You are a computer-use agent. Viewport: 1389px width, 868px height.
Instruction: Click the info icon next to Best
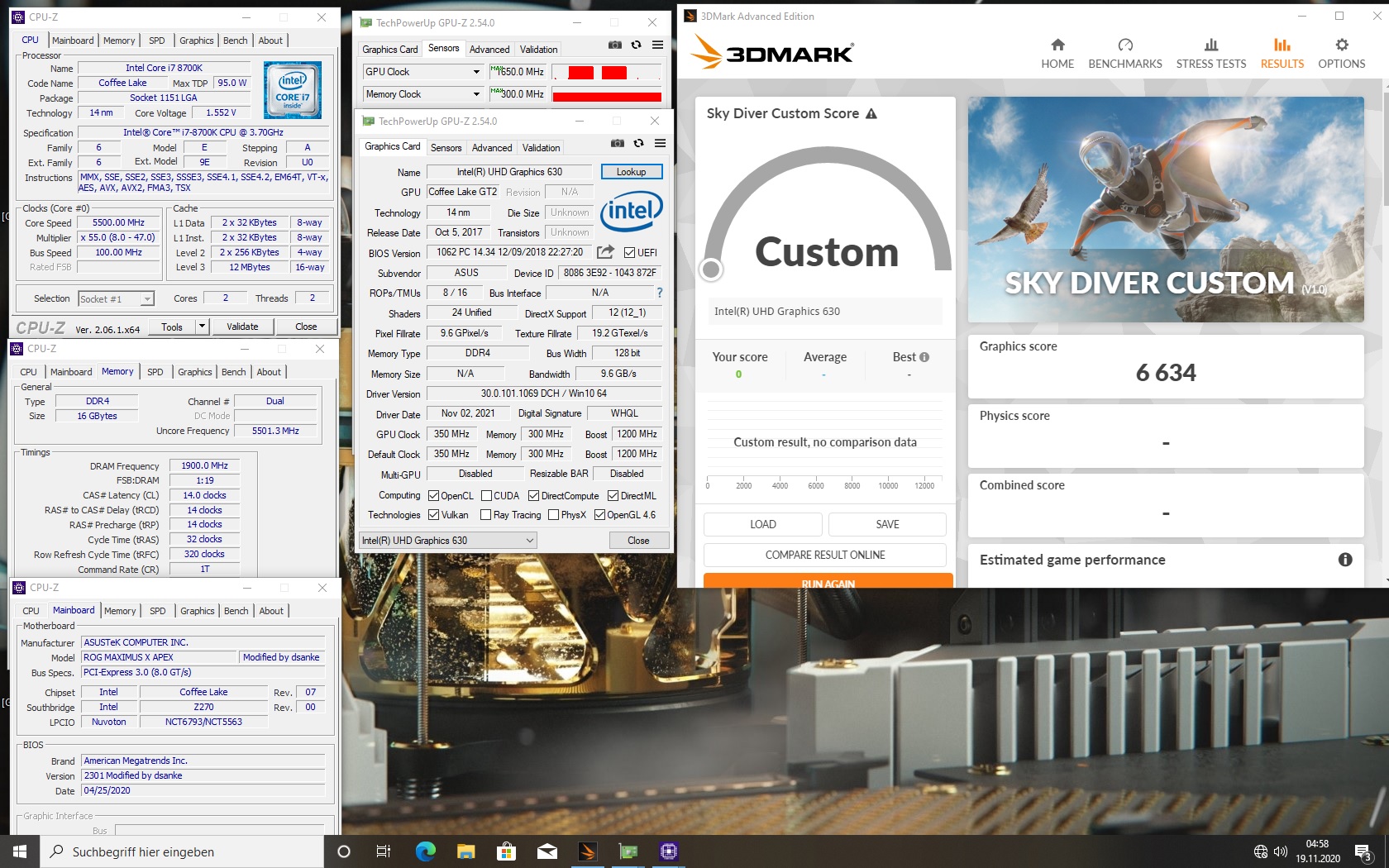924,357
